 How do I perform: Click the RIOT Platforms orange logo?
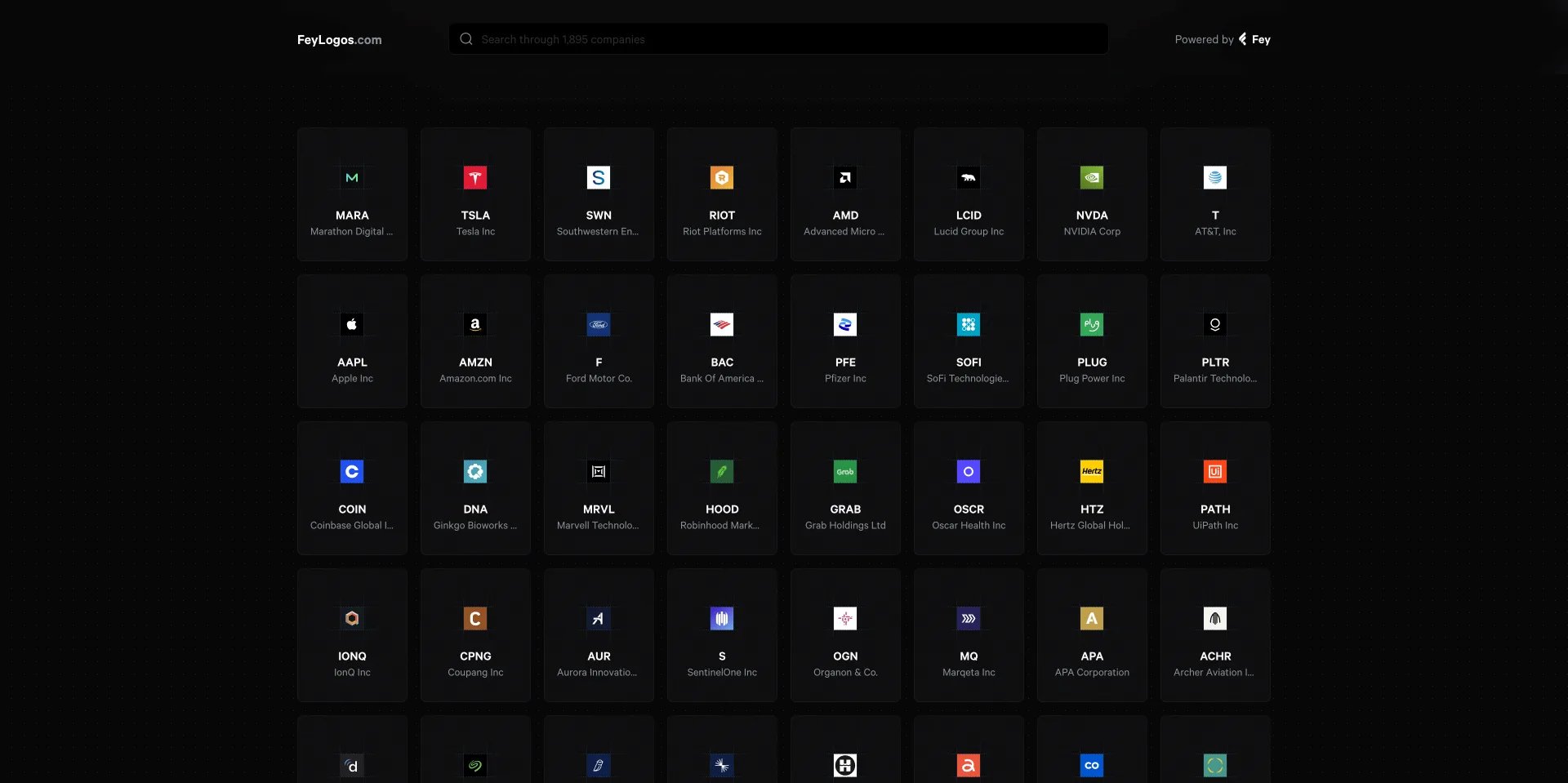click(x=722, y=177)
